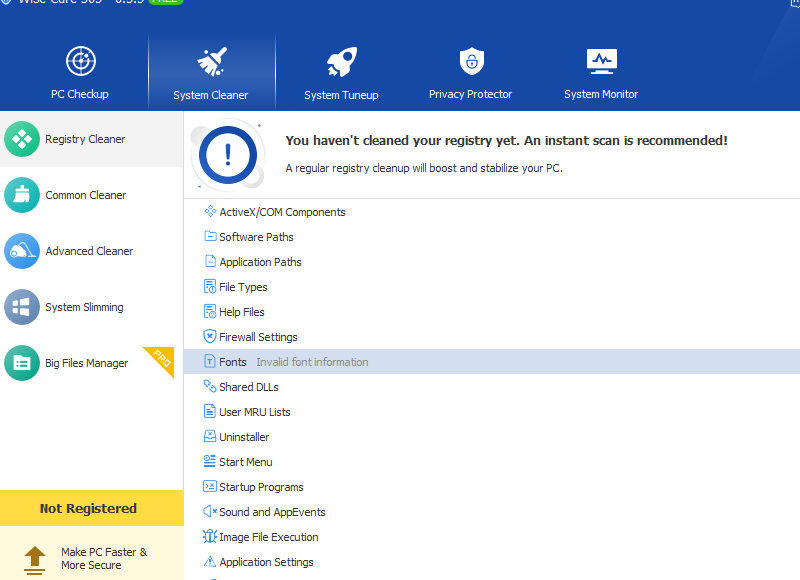This screenshot has height=580, width=800.
Task: Click the File Types icon
Action: pyautogui.click(x=210, y=286)
